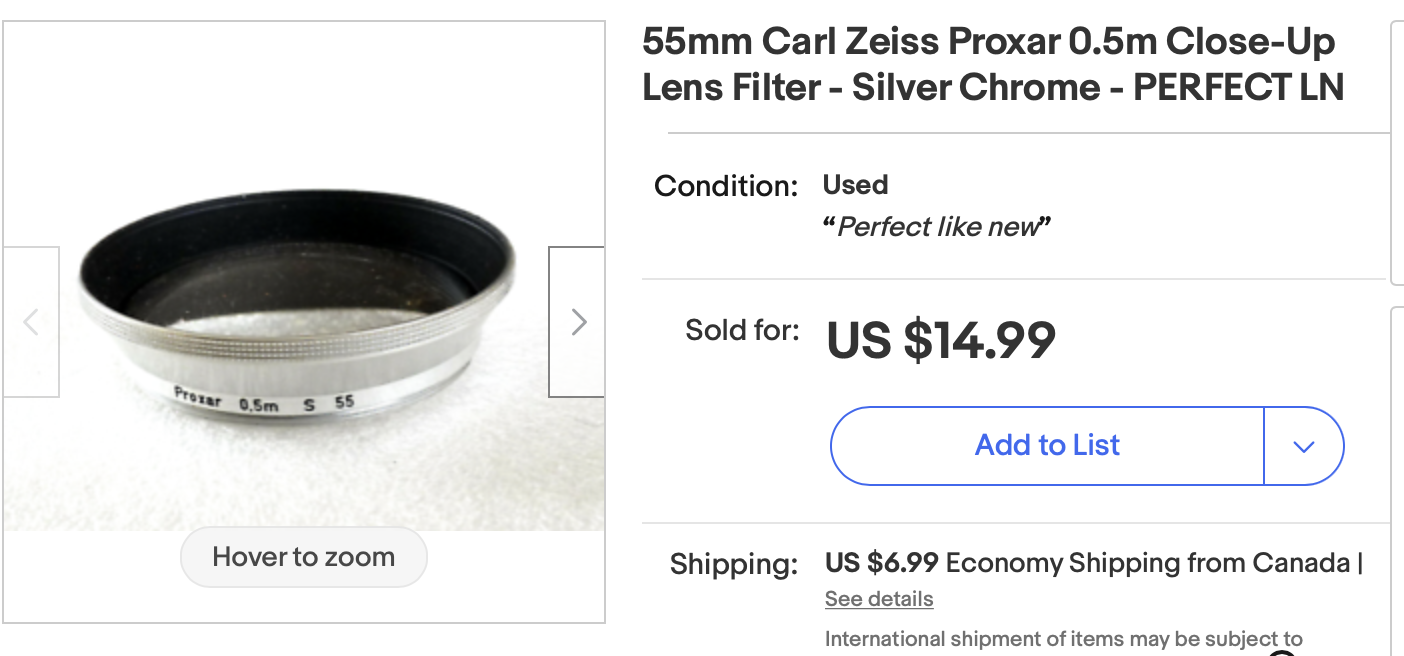
Task: Click the US $14.99 sold price
Action: coord(940,340)
